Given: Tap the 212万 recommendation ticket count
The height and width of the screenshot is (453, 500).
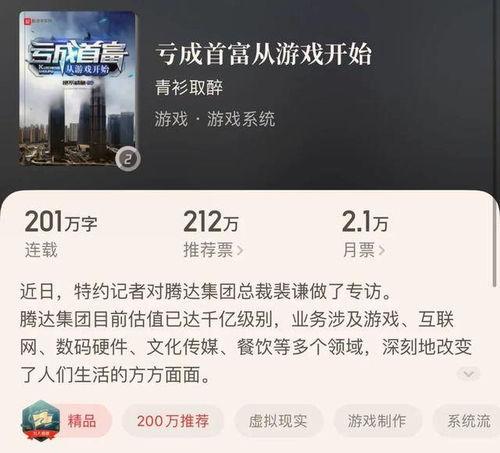Looking at the screenshot, I should click(211, 222).
